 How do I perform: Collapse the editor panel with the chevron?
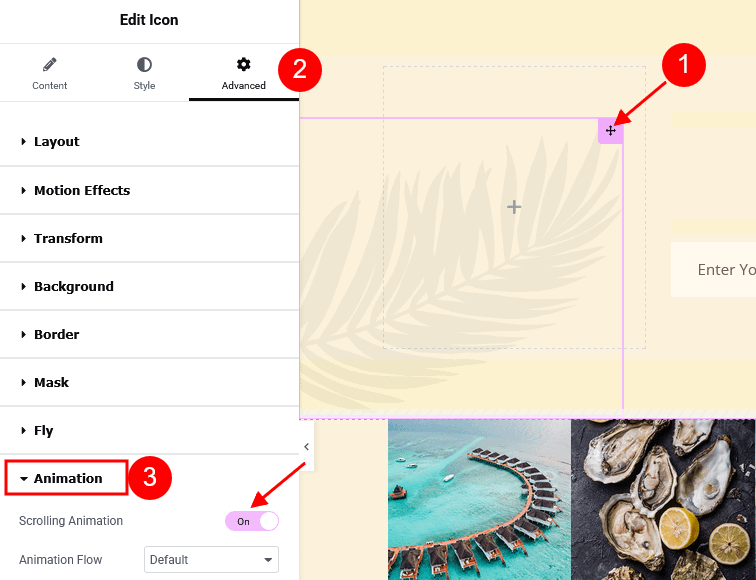(x=307, y=446)
